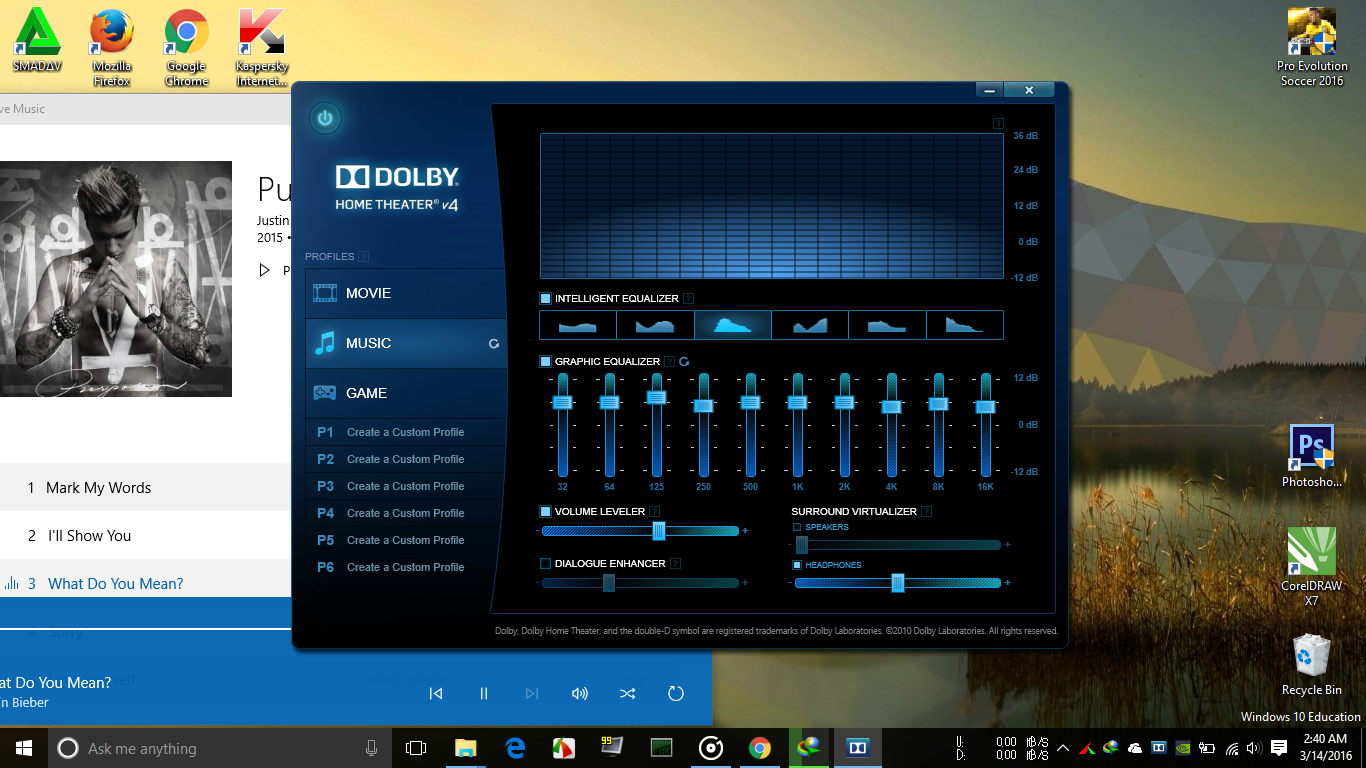The image size is (1366, 768).
Task: Toggle Surround Virtualizer Headphones checkbox
Action: pos(797,565)
